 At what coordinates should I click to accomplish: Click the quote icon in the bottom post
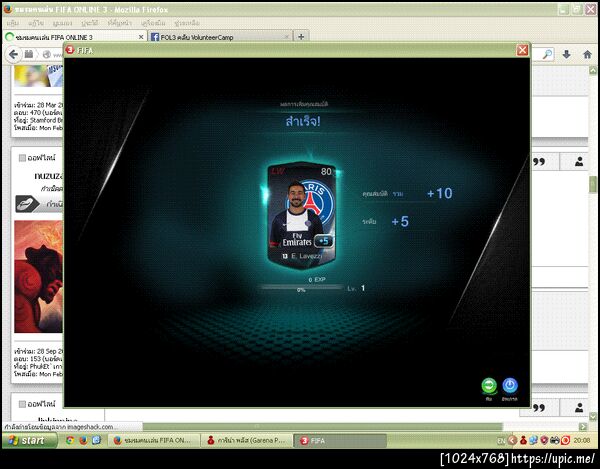(539, 408)
